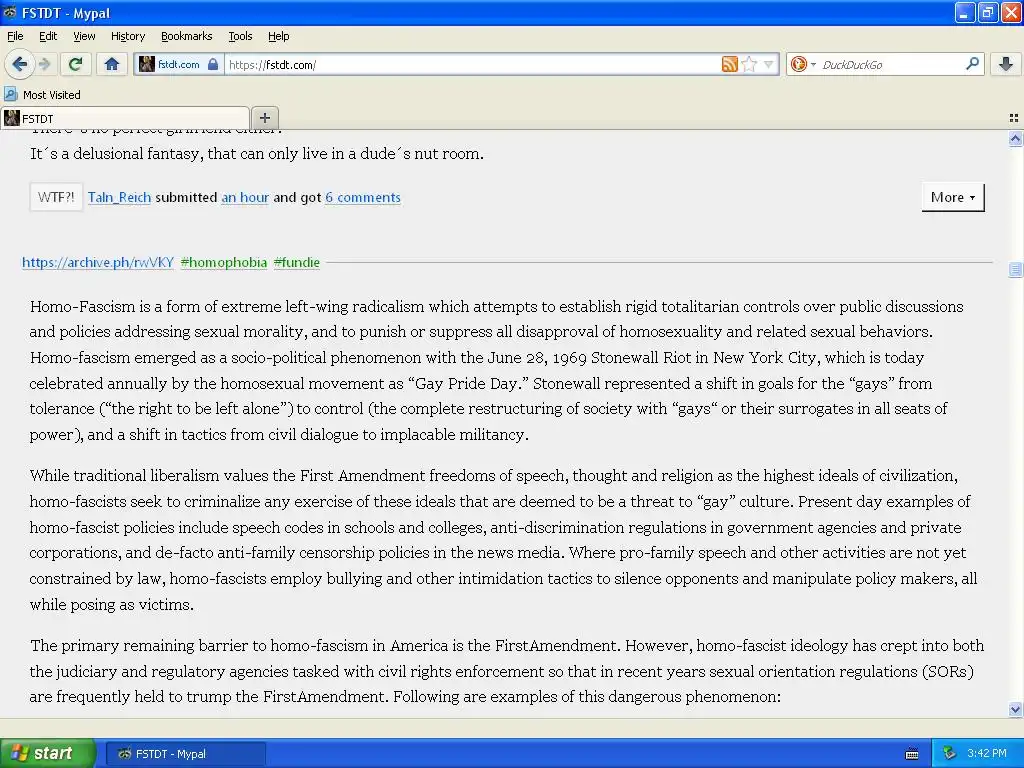This screenshot has height=768, width=1024.
Task: Open a new tab with plus button
Action: point(264,118)
